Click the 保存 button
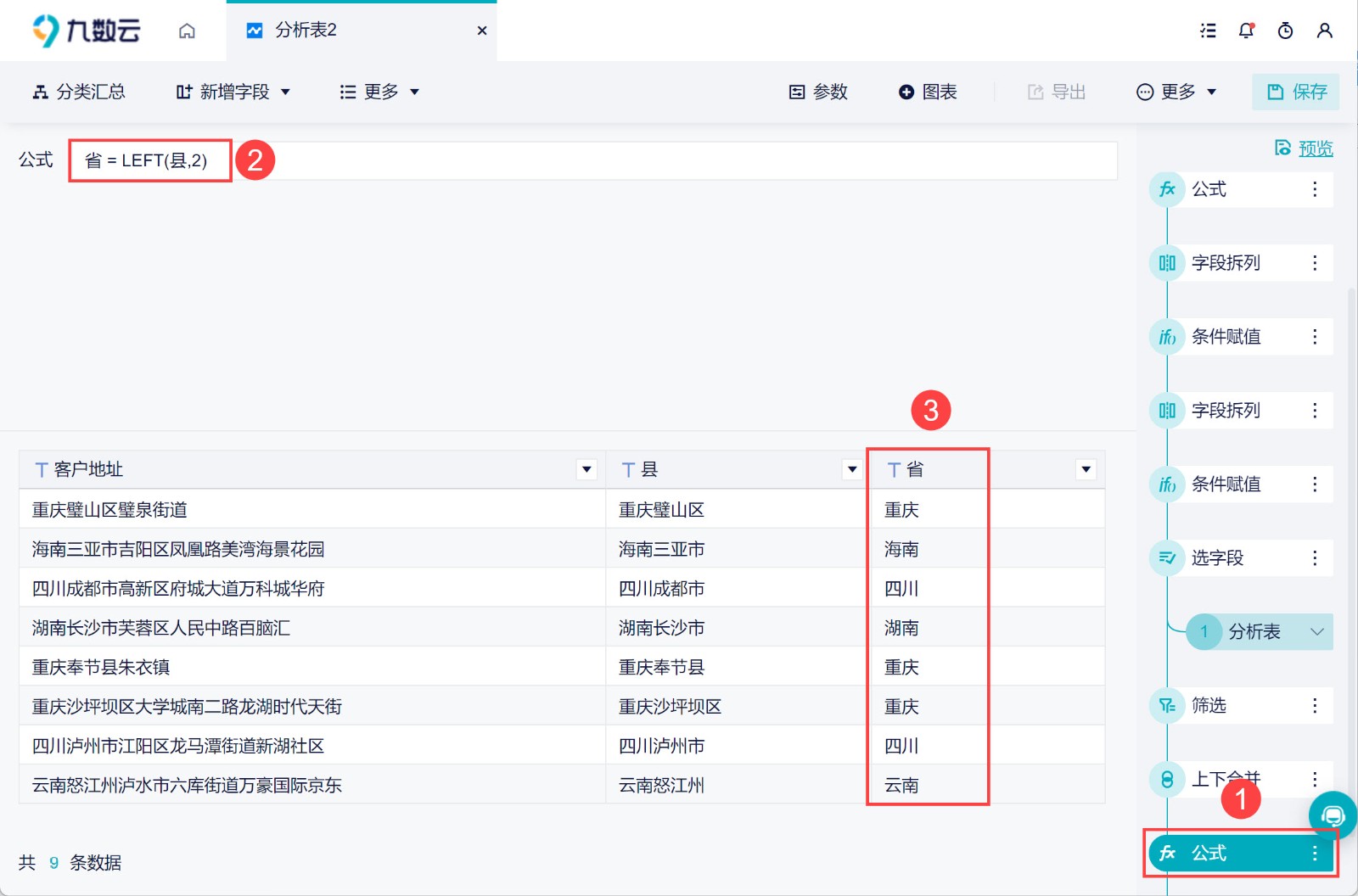The image size is (1358, 896). (1295, 92)
